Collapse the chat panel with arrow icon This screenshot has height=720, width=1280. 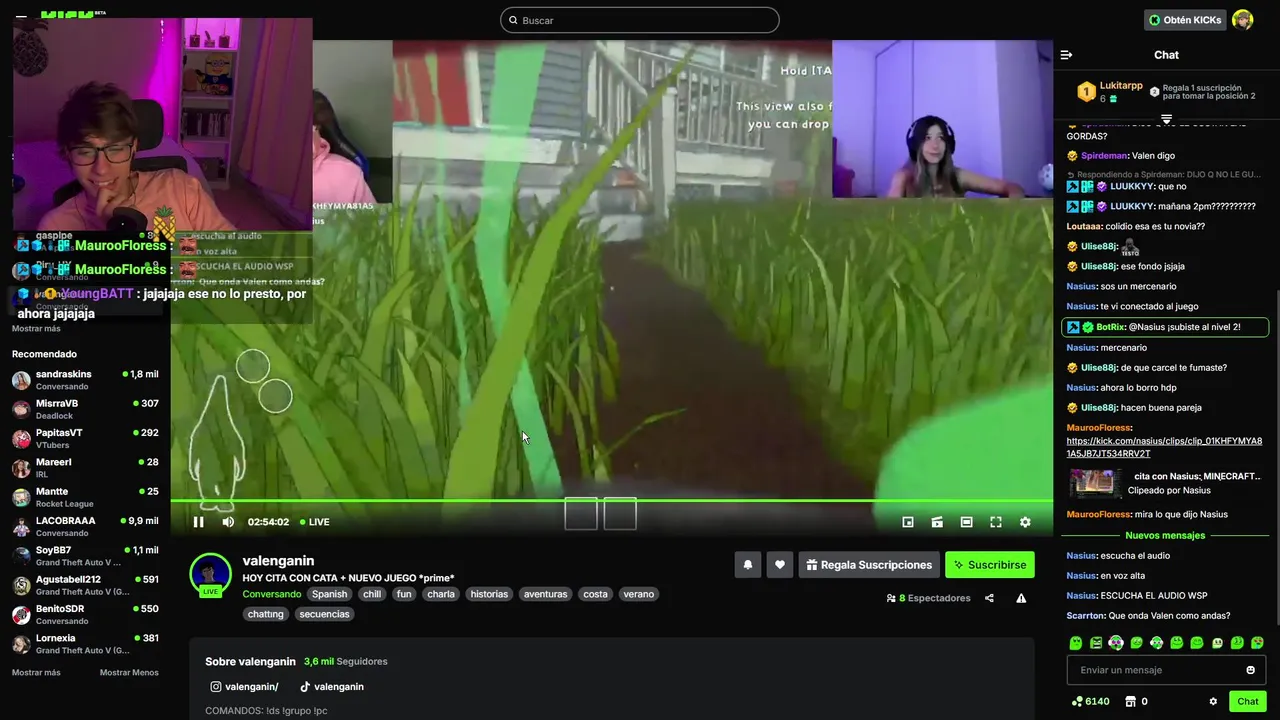(1066, 55)
